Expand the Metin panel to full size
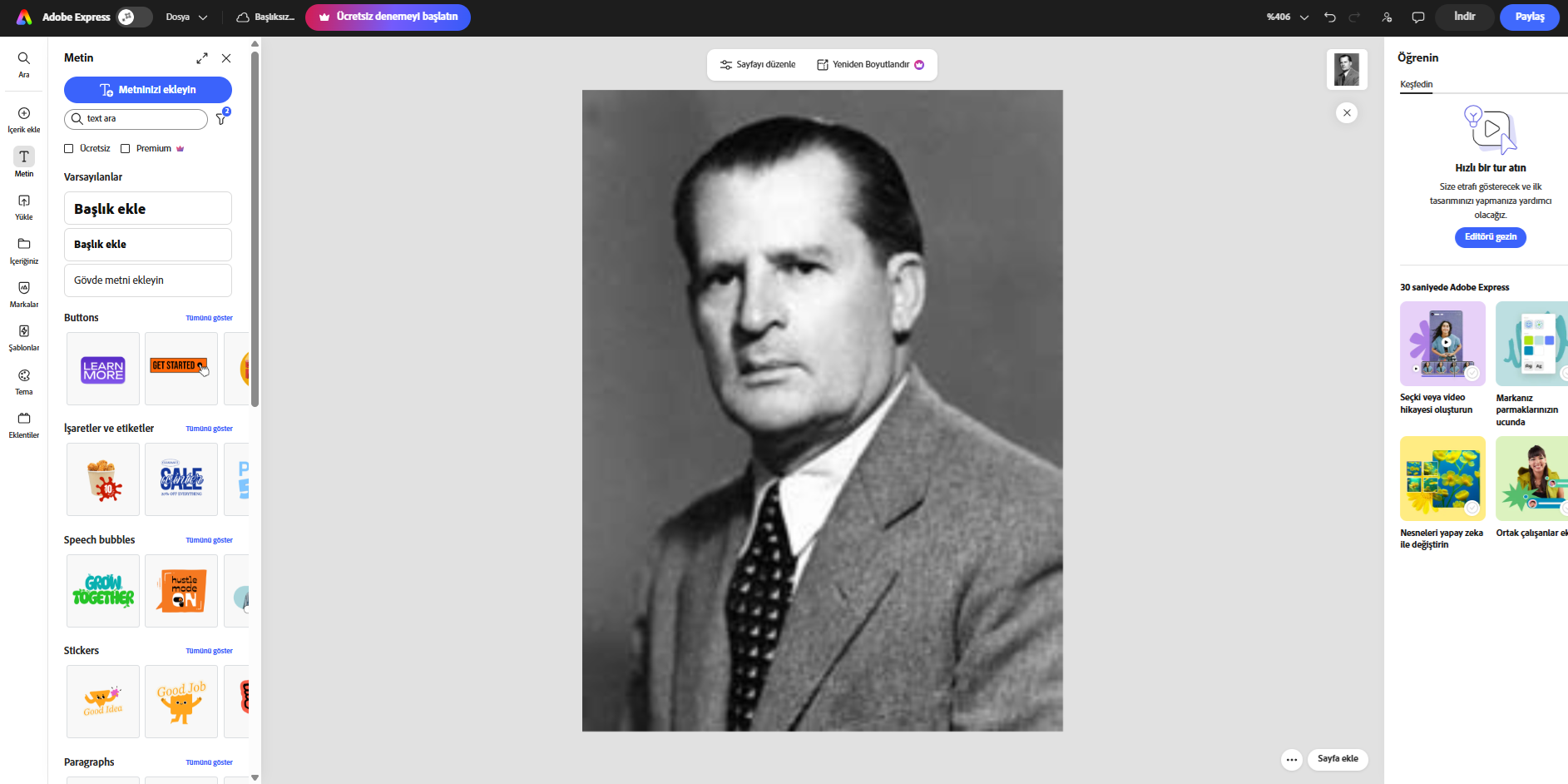This screenshot has height=784, width=1568. click(202, 58)
